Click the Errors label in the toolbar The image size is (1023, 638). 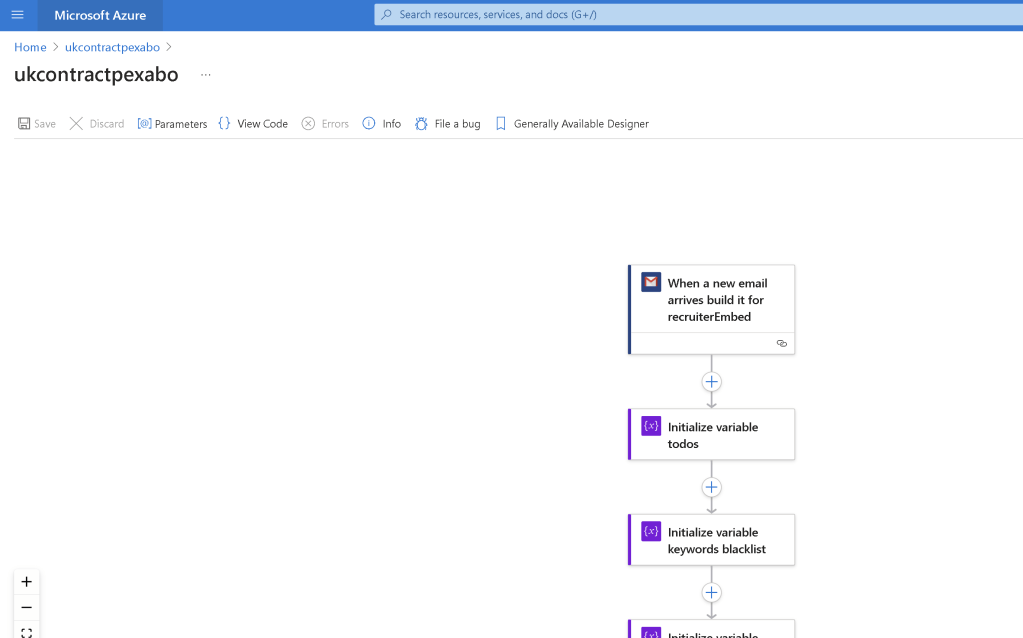point(335,123)
